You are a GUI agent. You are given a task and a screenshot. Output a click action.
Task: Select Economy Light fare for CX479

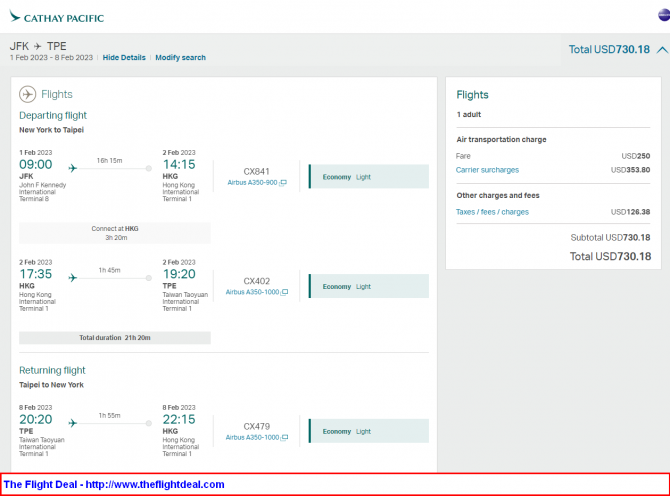point(369,431)
